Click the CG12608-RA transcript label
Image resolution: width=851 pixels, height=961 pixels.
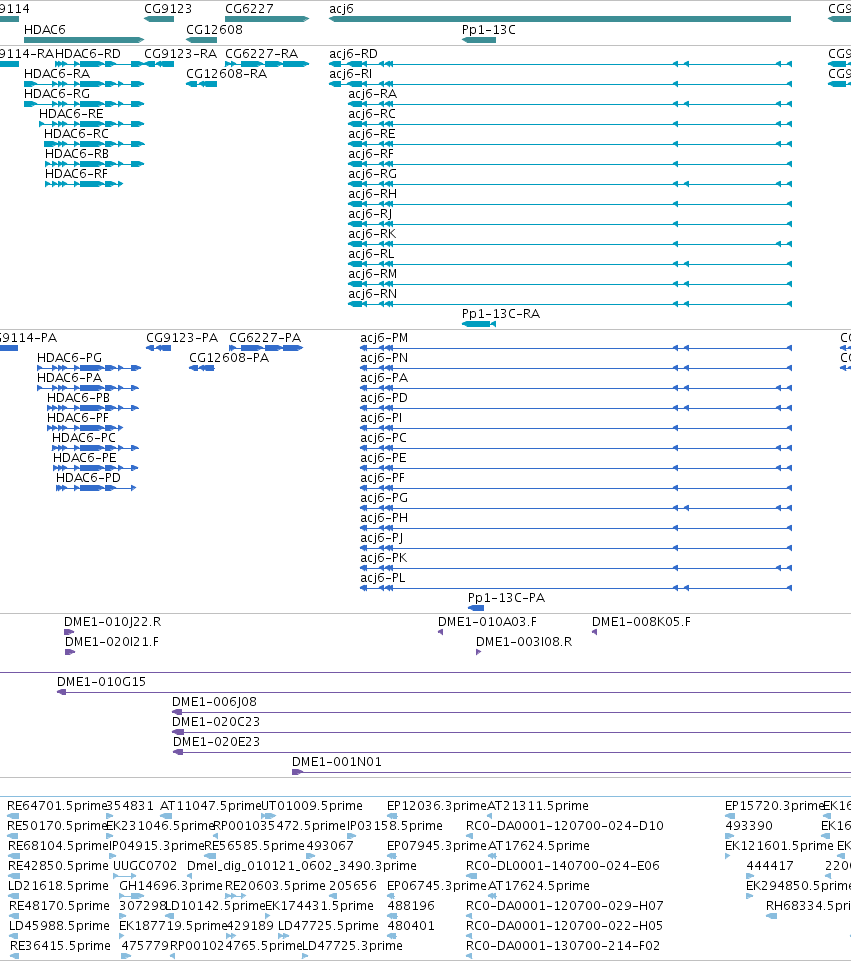(227, 74)
